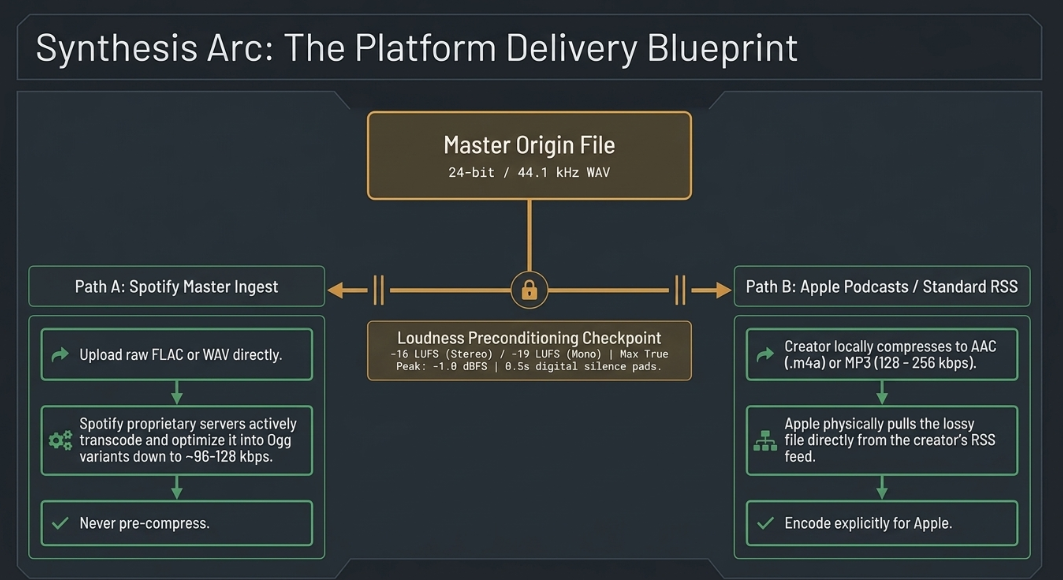Image resolution: width=1063 pixels, height=580 pixels.
Task: Click the checkmark beside Never pre-compress
Action: coord(60,523)
